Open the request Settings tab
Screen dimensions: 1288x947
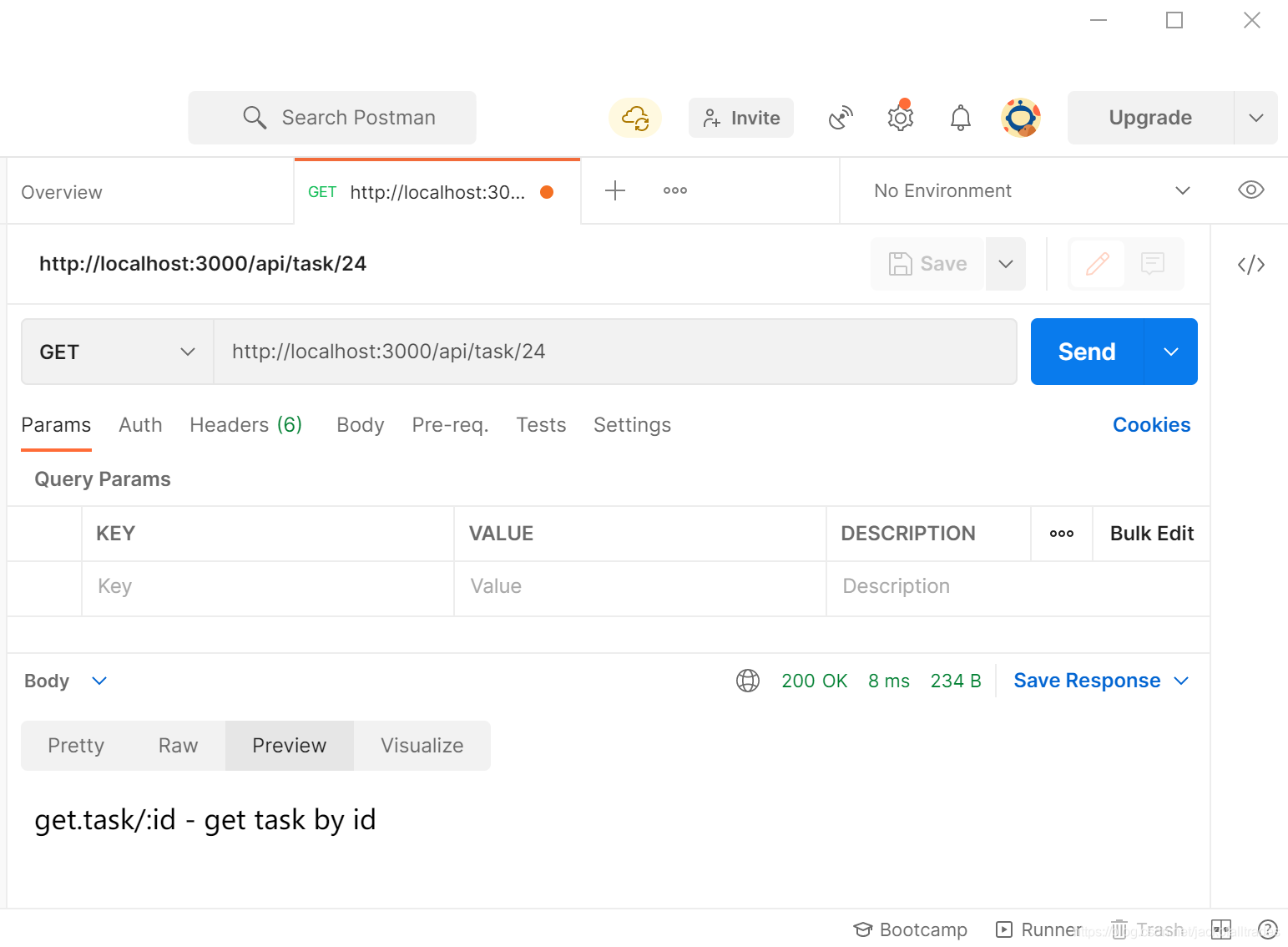[632, 425]
